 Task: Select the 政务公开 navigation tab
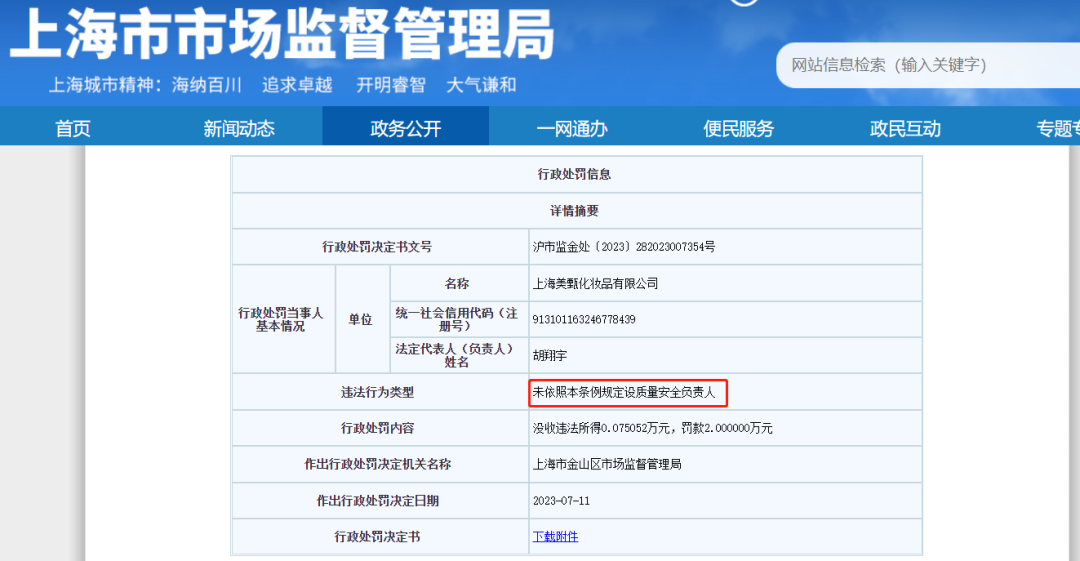pos(405,128)
